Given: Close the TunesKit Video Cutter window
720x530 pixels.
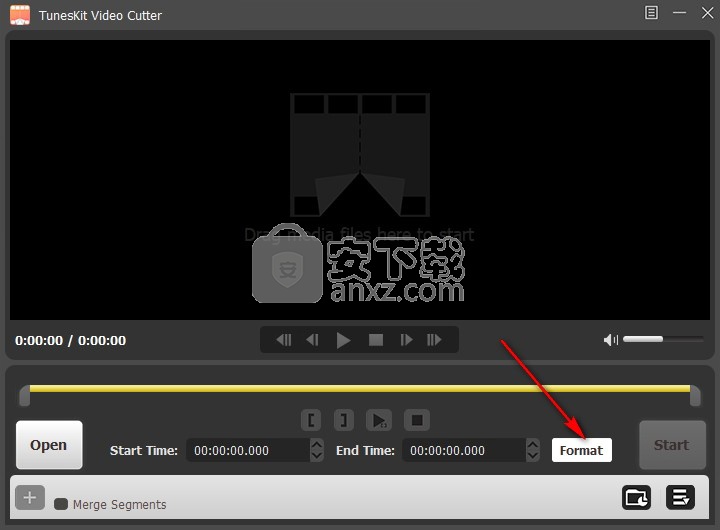Looking at the screenshot, I should 707,12.
